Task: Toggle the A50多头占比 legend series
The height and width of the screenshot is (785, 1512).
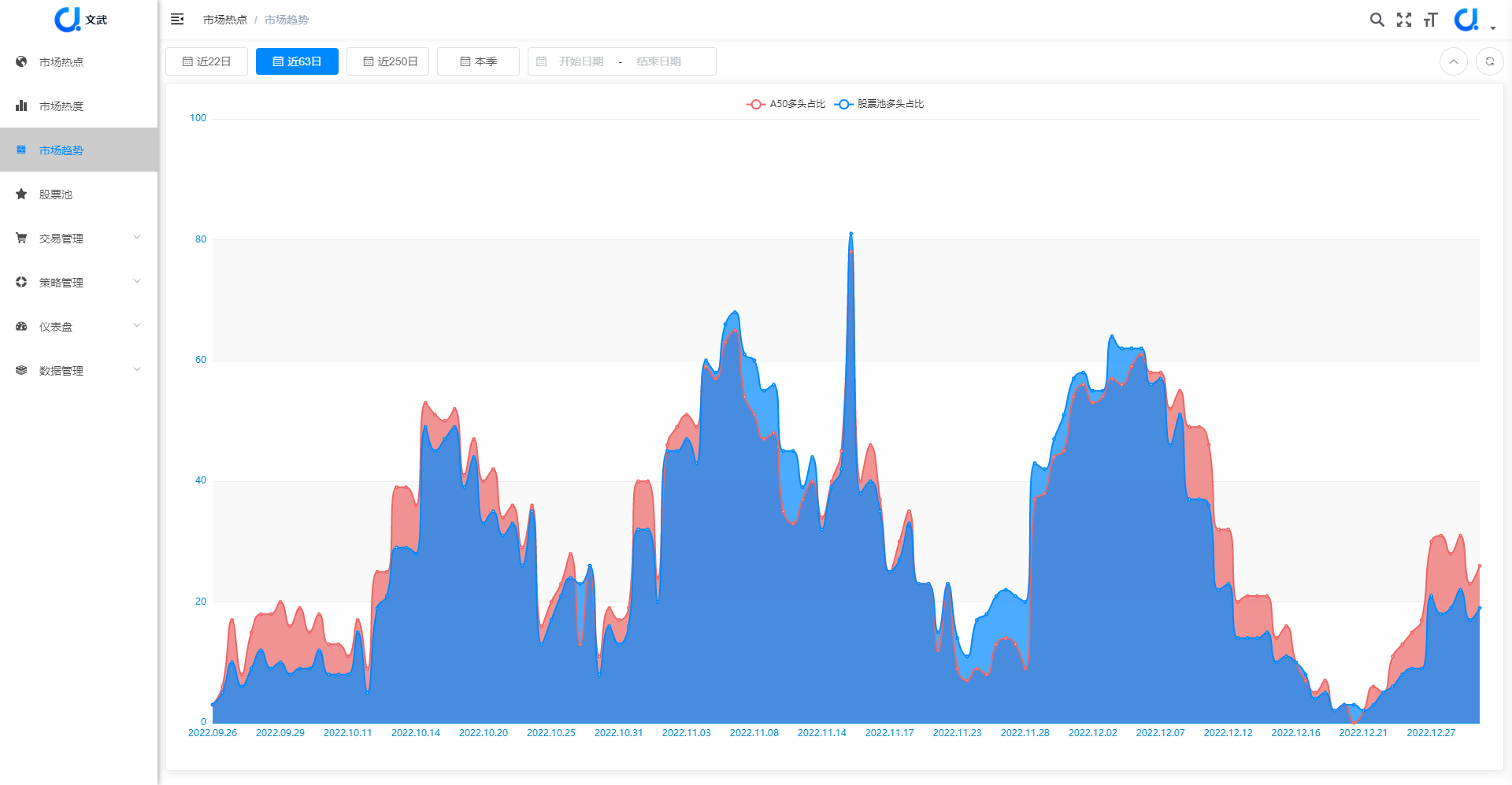Action: tap(786, 104)
